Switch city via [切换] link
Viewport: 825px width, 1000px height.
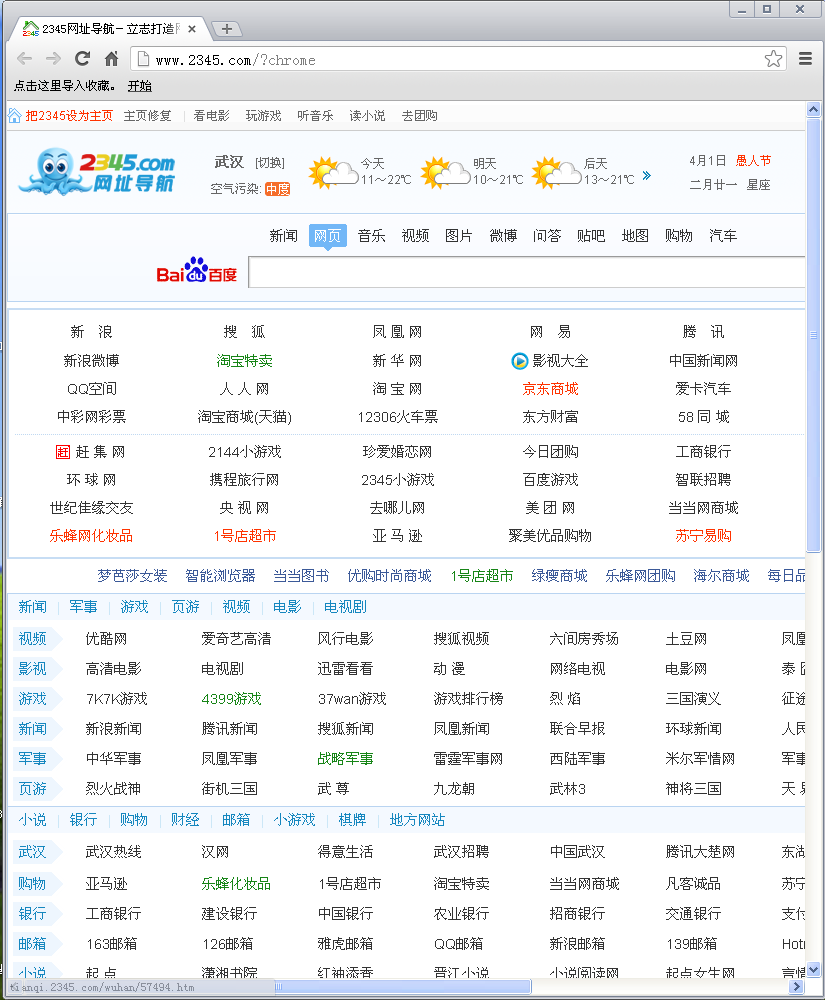tap(270, 163)
